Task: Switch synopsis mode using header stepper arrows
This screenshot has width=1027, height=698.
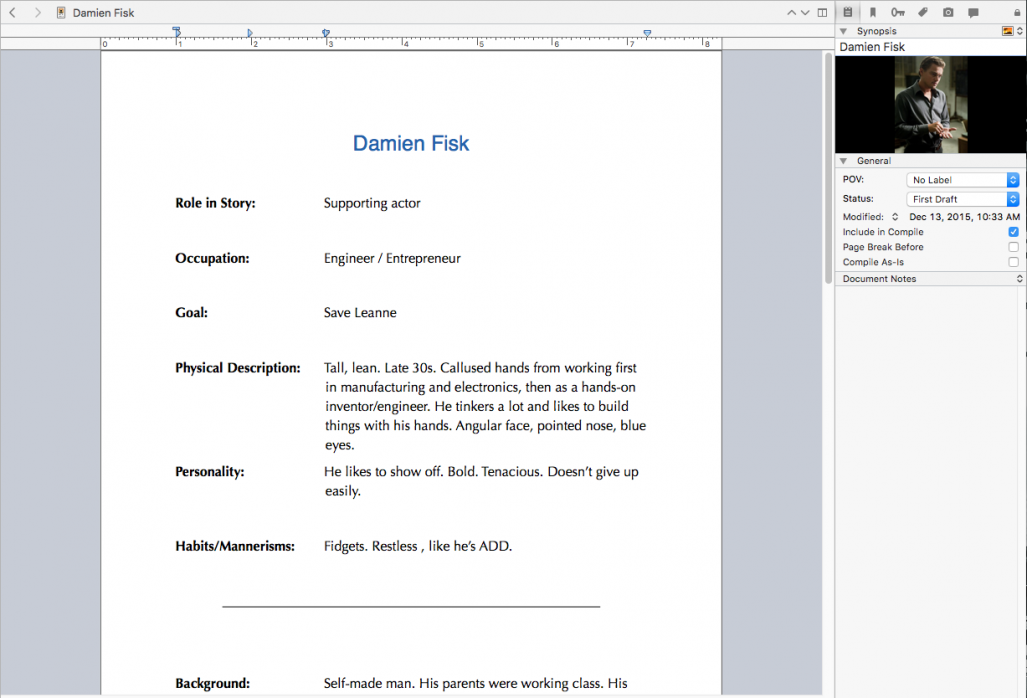Action: pyautogui.click(x=1020, y=31)
